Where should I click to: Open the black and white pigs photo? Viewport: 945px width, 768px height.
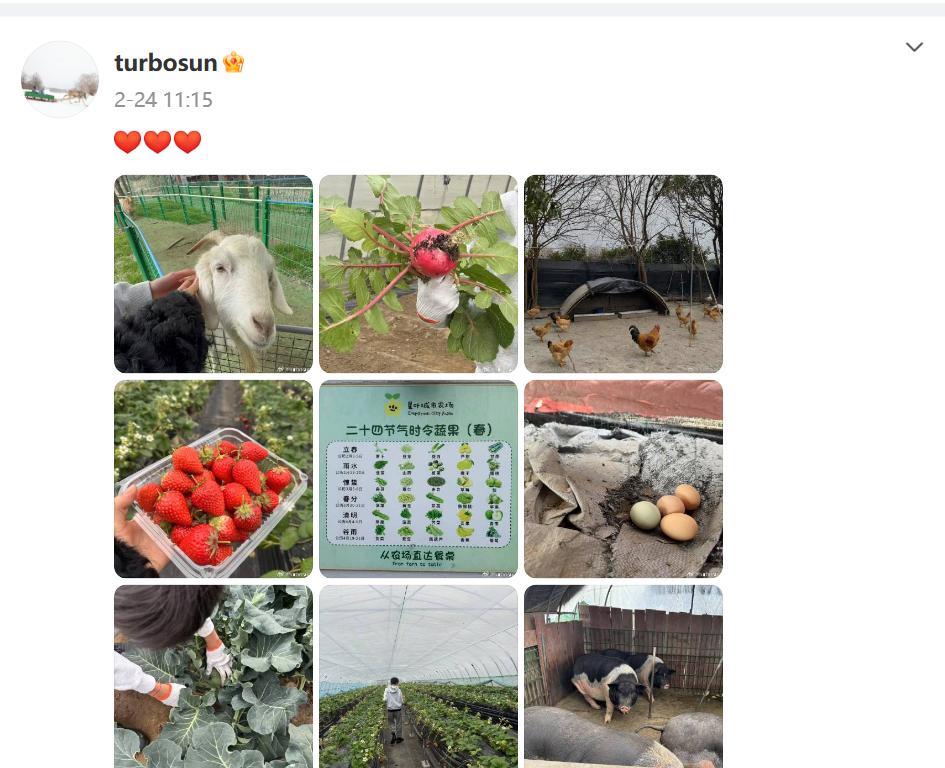[623, 676]
